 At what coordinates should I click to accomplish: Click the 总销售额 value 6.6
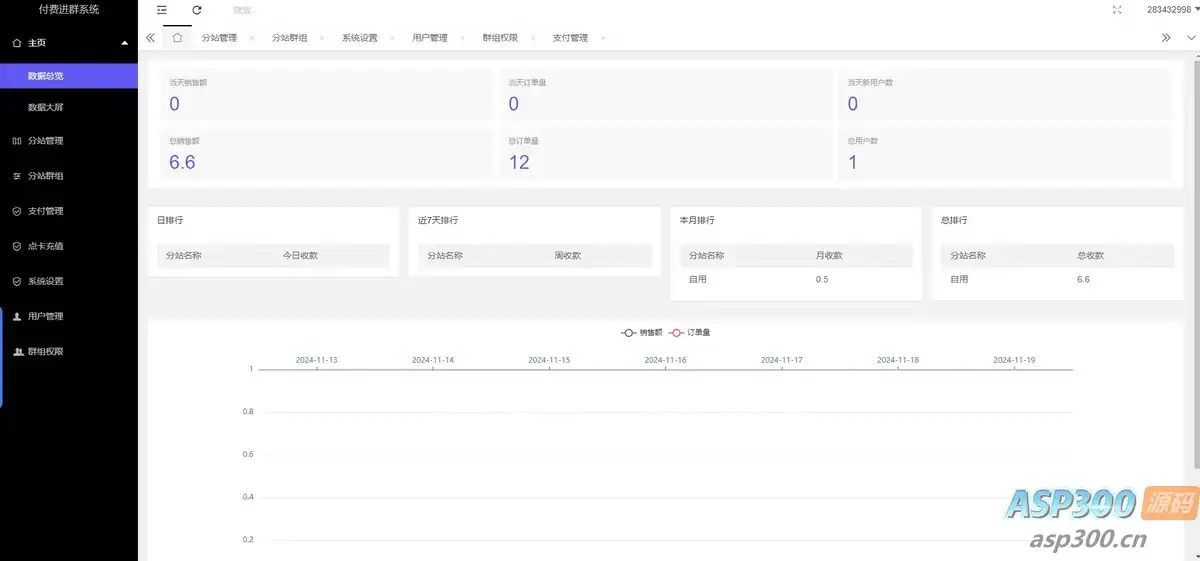pos(182,162)
